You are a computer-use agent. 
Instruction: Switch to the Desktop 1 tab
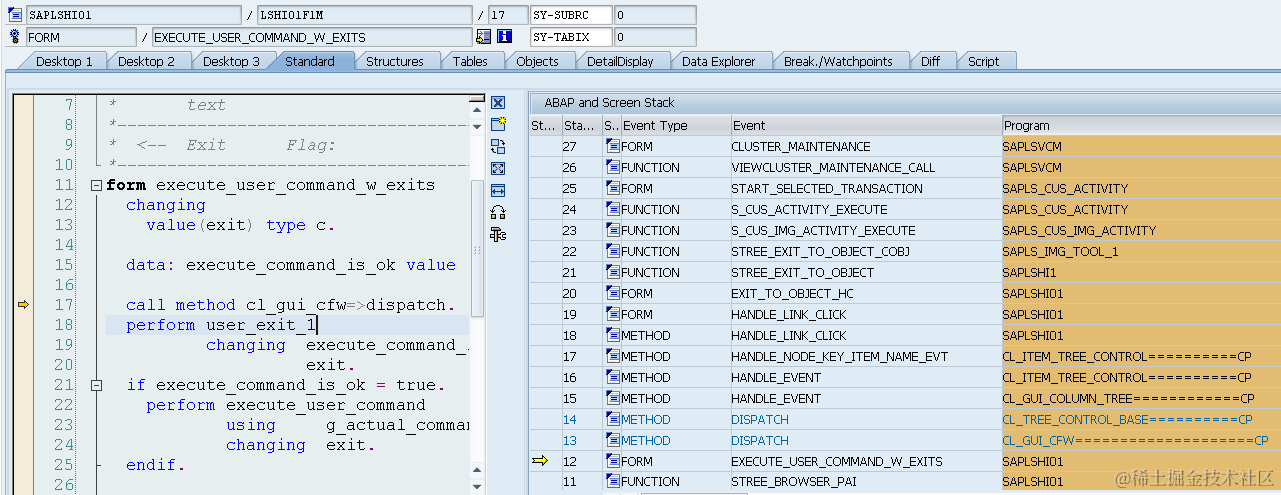(64, 61)
